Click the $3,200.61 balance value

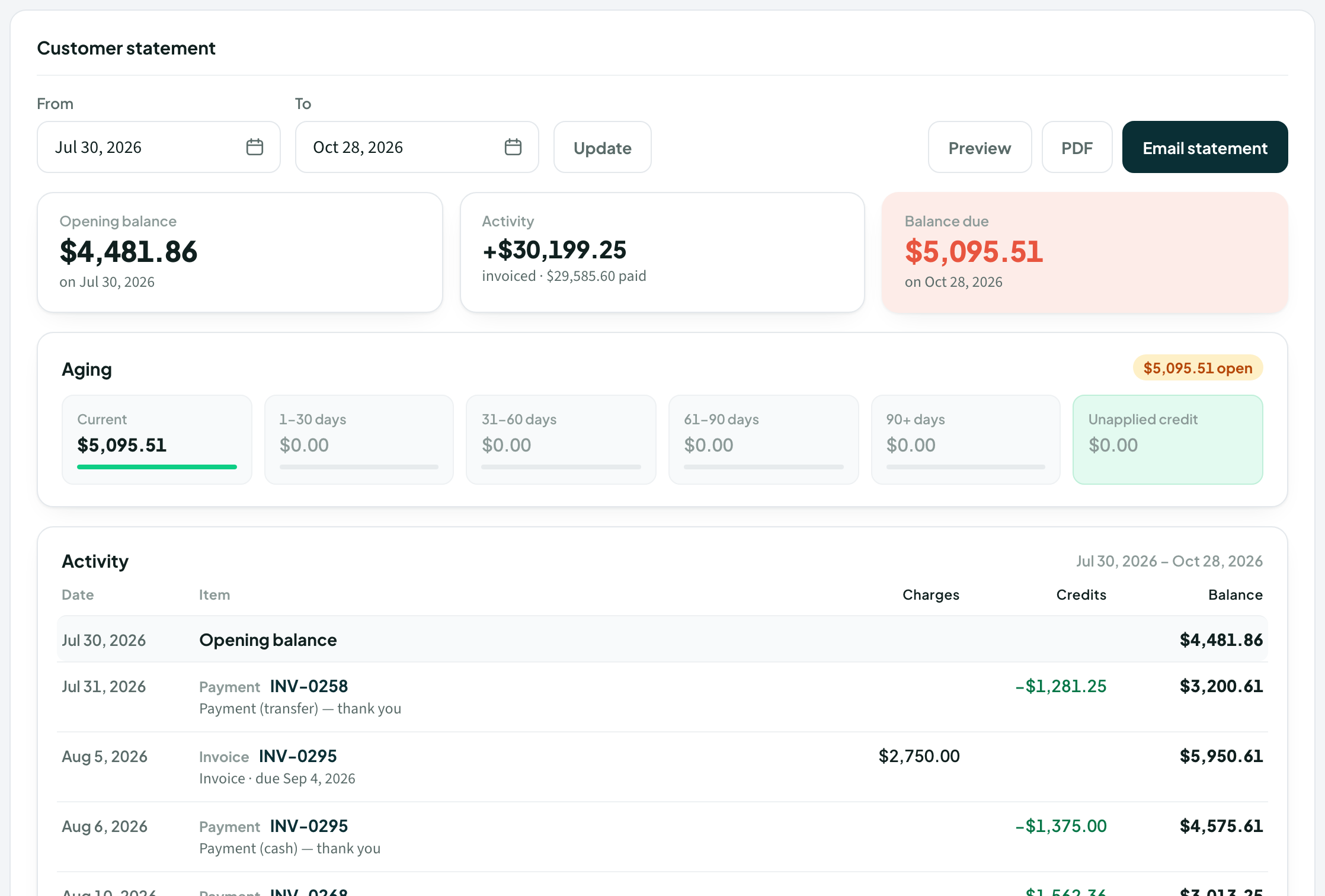point(1221,686)
